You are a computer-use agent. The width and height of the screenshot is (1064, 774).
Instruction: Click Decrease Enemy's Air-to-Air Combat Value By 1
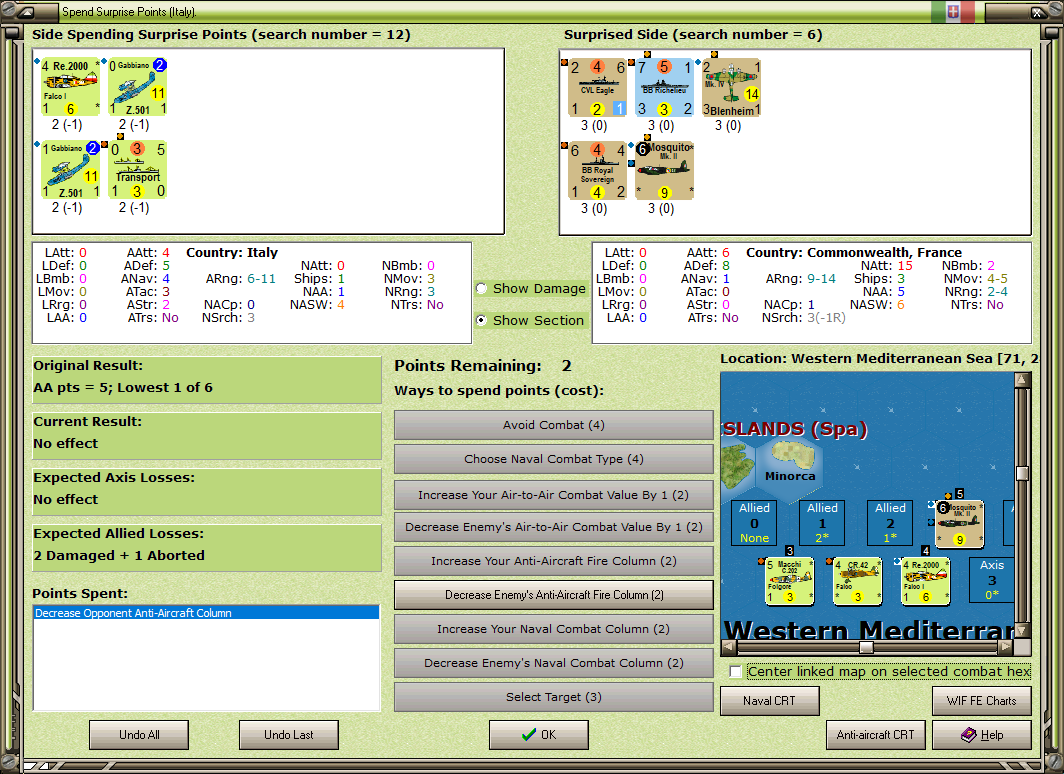pyautogui.click(x=553, y=526)
